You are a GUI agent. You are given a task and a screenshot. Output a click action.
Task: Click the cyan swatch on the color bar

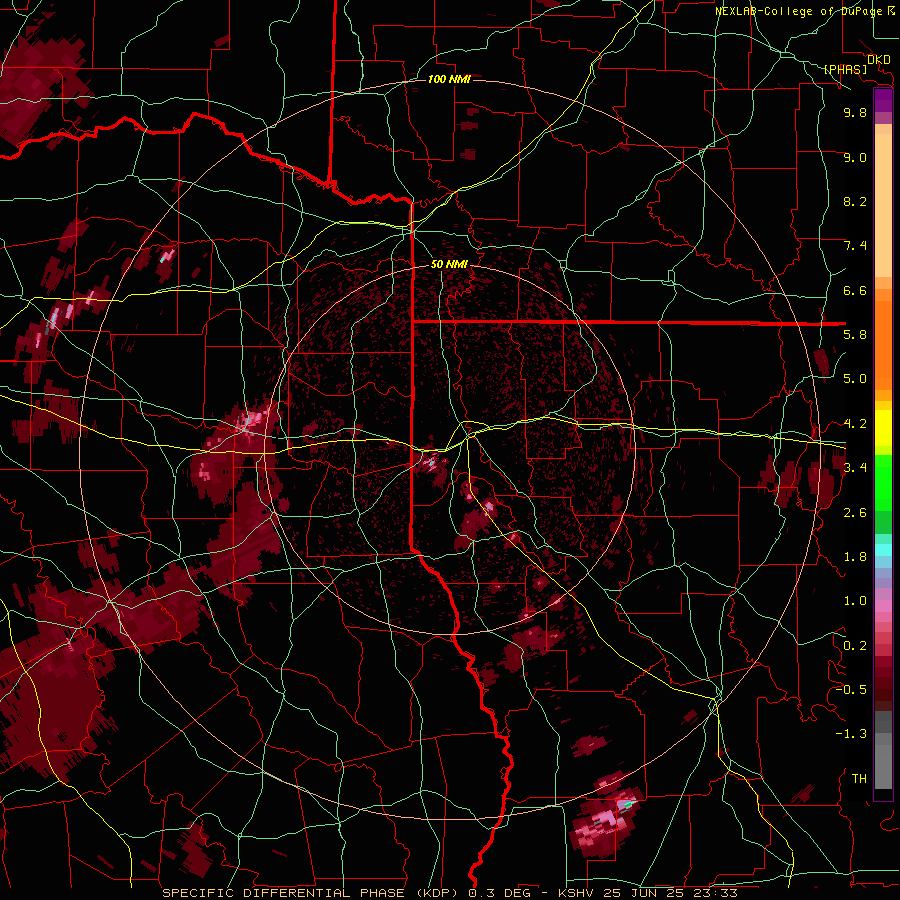pyautogui.click(x=883, y=550)
